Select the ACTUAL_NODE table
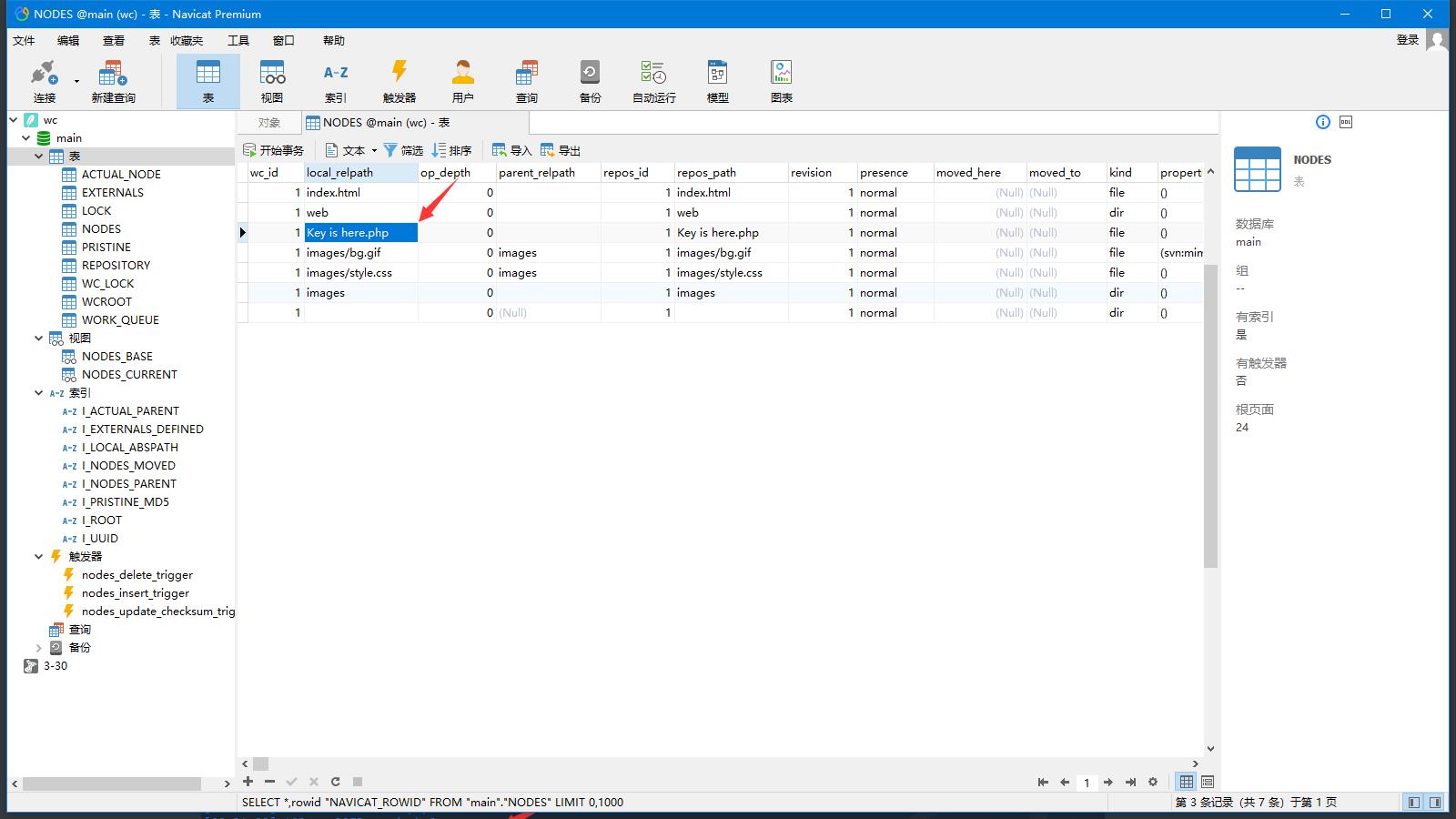Screen dimensions: 1456x819 121,174
